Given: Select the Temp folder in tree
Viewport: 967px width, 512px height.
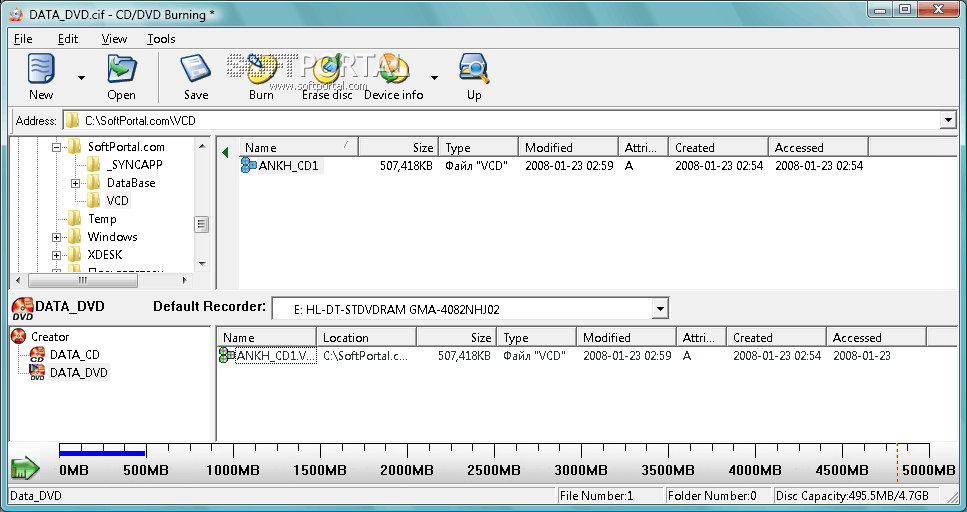Looking at the screenshot, I should [x=102, y=218].
